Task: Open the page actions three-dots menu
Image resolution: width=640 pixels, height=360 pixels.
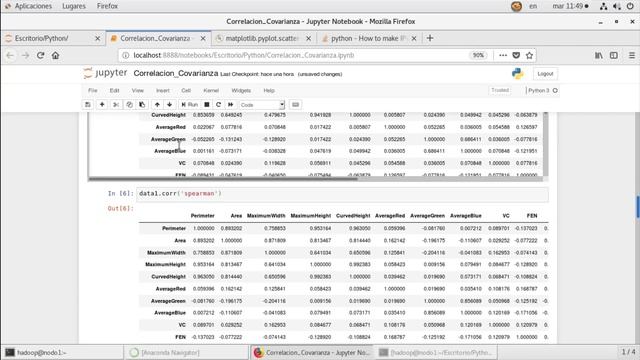Action: click(503, 56)
